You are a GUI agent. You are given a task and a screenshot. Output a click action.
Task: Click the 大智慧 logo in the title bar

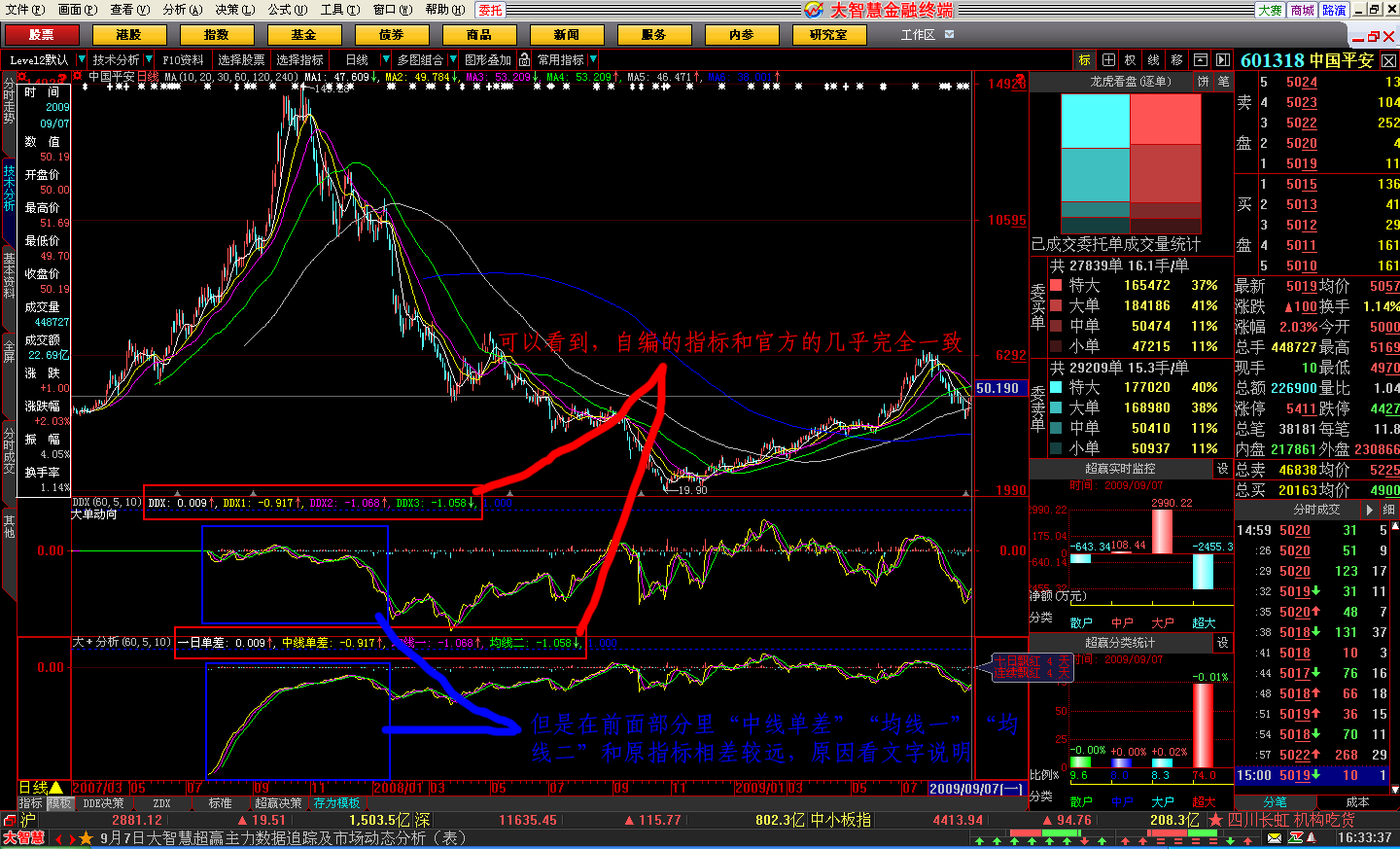(x=814, y=10)
